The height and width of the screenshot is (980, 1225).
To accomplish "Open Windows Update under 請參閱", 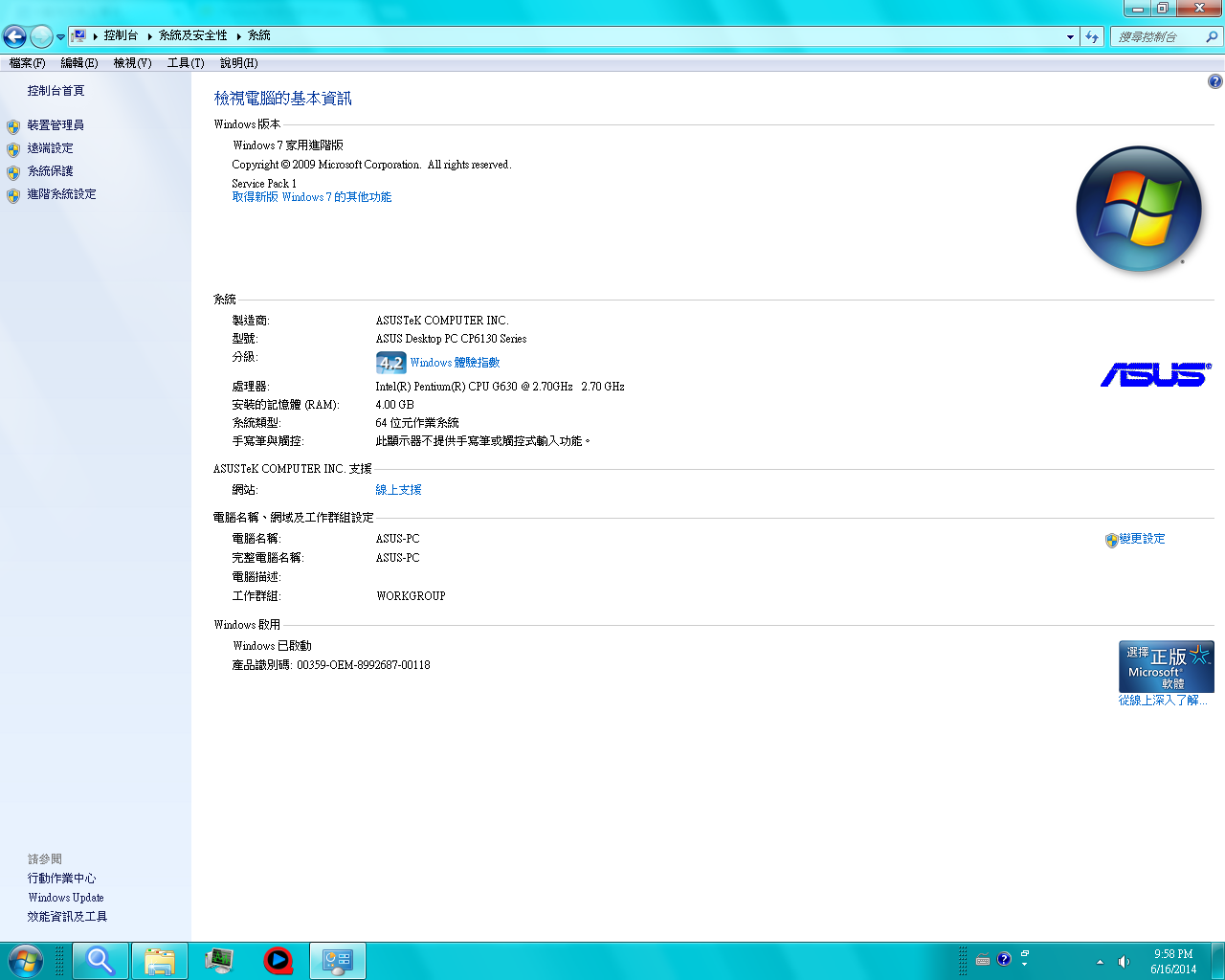I will [65, 898].
